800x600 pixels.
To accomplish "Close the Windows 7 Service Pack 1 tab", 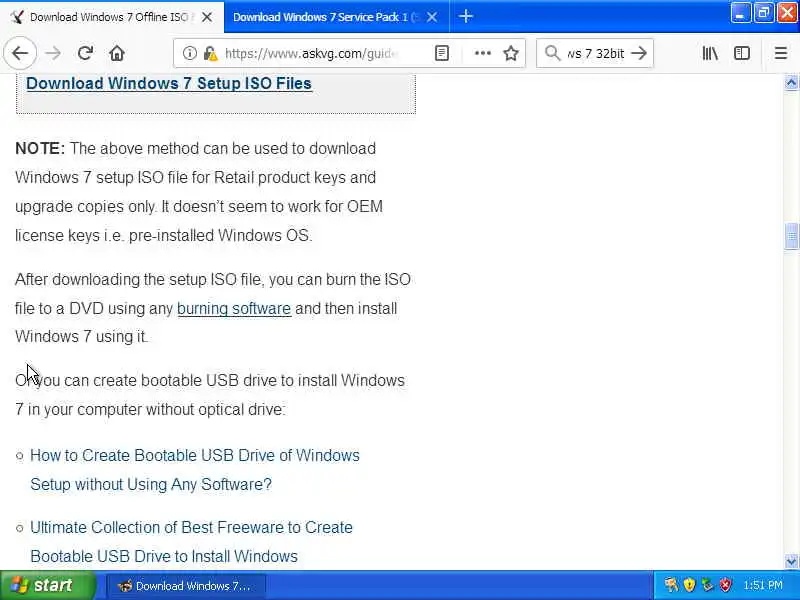I will (432, 17).
